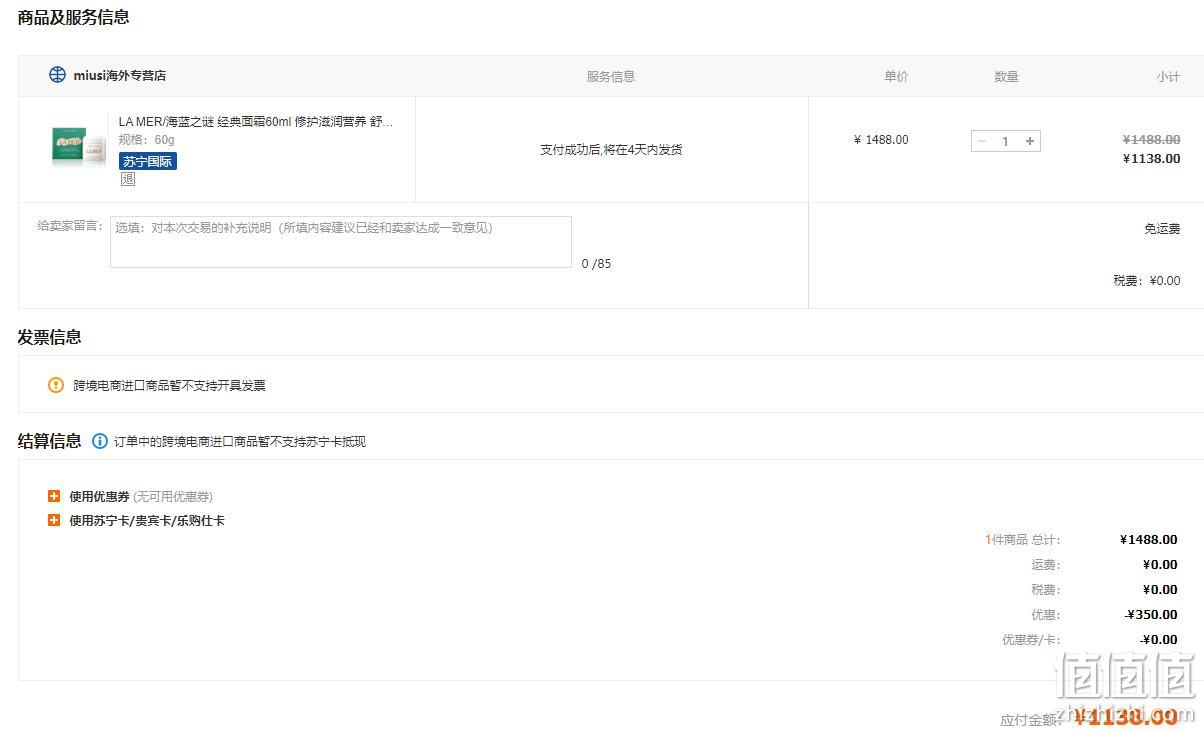Click the 使用苏宁卡/贵宾卡/乐购仕卡 label
Viewport: 1204px width, 731px height.
(x=147, y=521)
